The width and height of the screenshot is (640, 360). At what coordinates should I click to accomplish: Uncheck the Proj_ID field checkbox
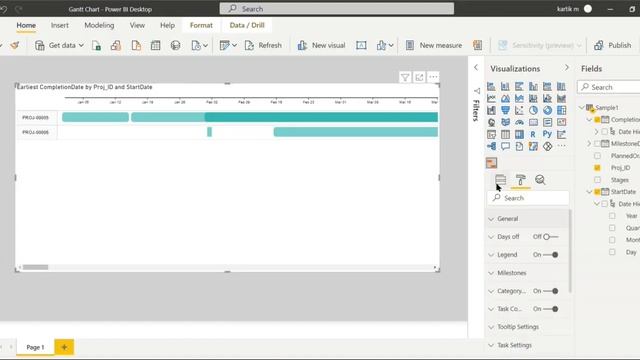pos(598,168)
